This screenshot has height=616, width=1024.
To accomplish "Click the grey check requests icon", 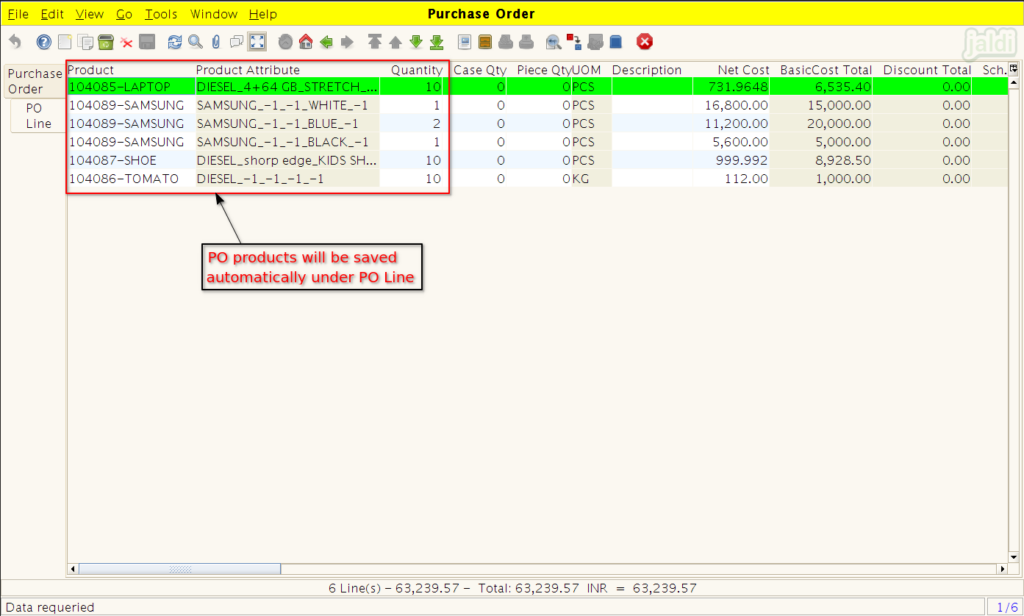I will coord(595,42).
